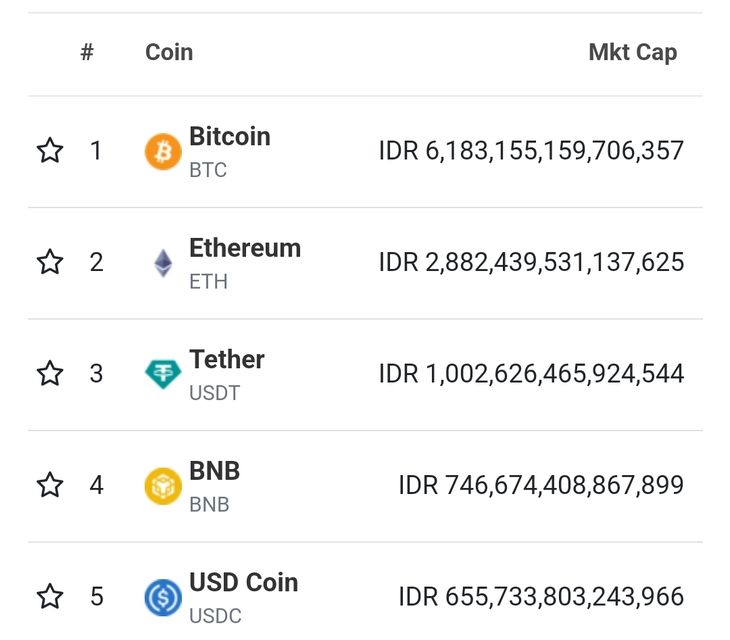Star the BNB row
Image resolution: width=730 pixels, height=640 pixels.
coord(50,485)
